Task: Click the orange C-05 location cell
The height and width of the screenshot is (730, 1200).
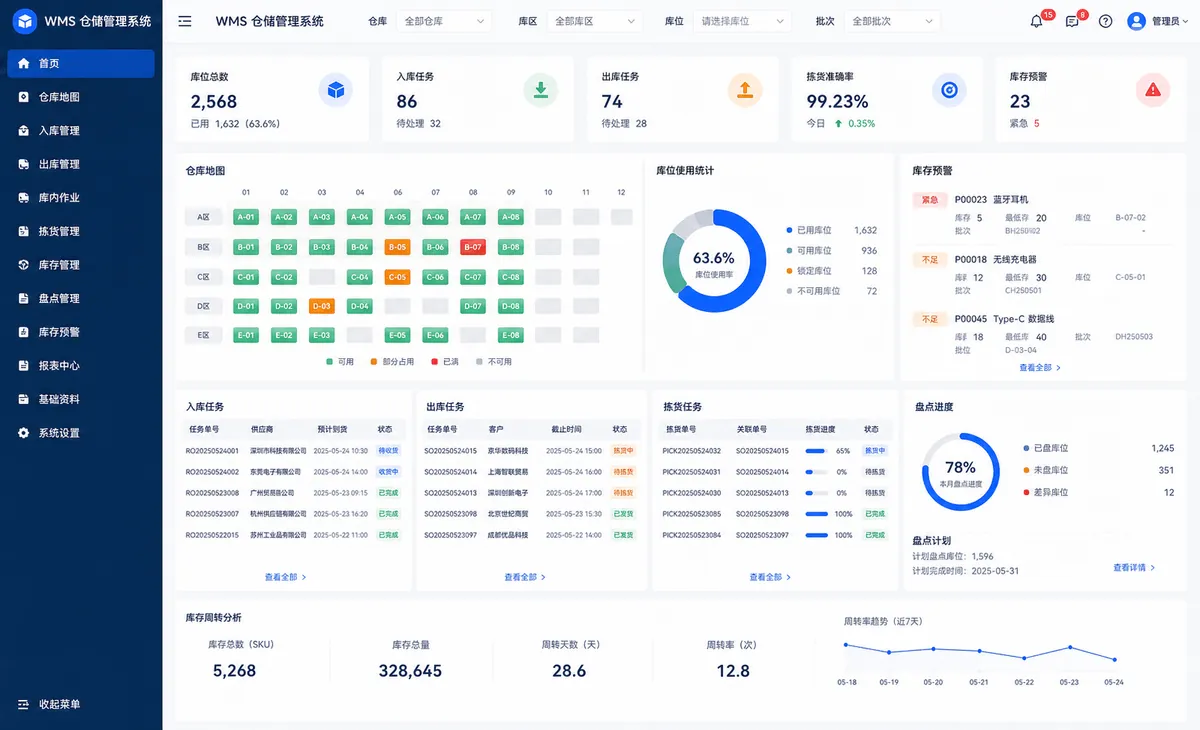Action: coord(398,277)
